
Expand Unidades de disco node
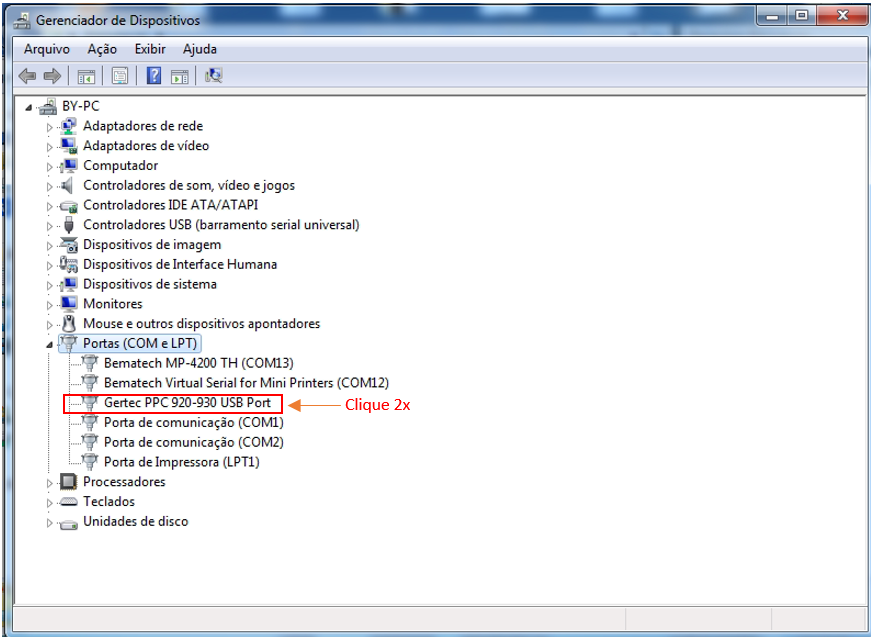tap(49, 523)
